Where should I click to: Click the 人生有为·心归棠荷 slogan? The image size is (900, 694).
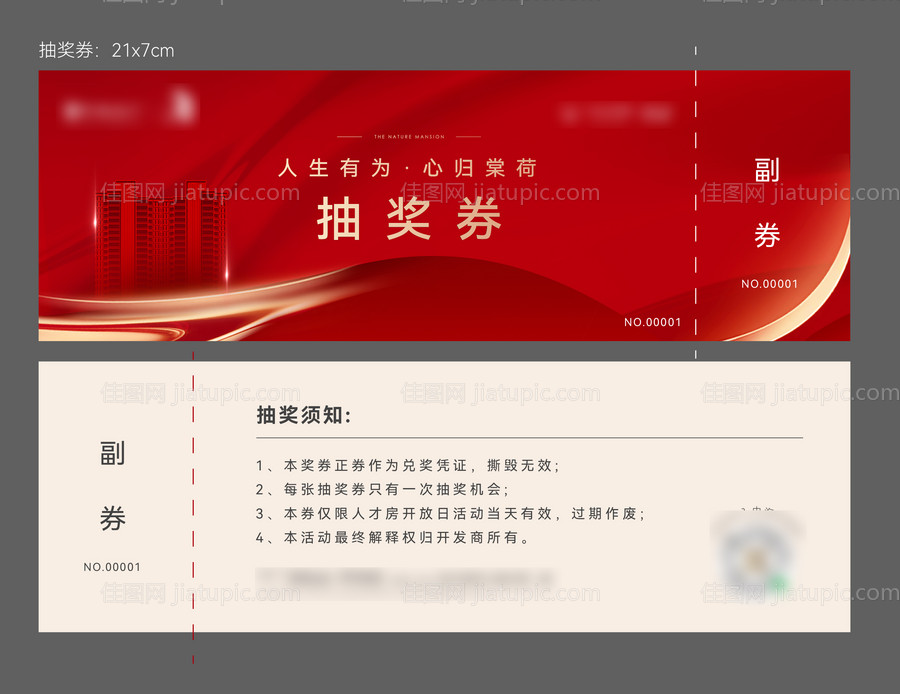(408, 168)
